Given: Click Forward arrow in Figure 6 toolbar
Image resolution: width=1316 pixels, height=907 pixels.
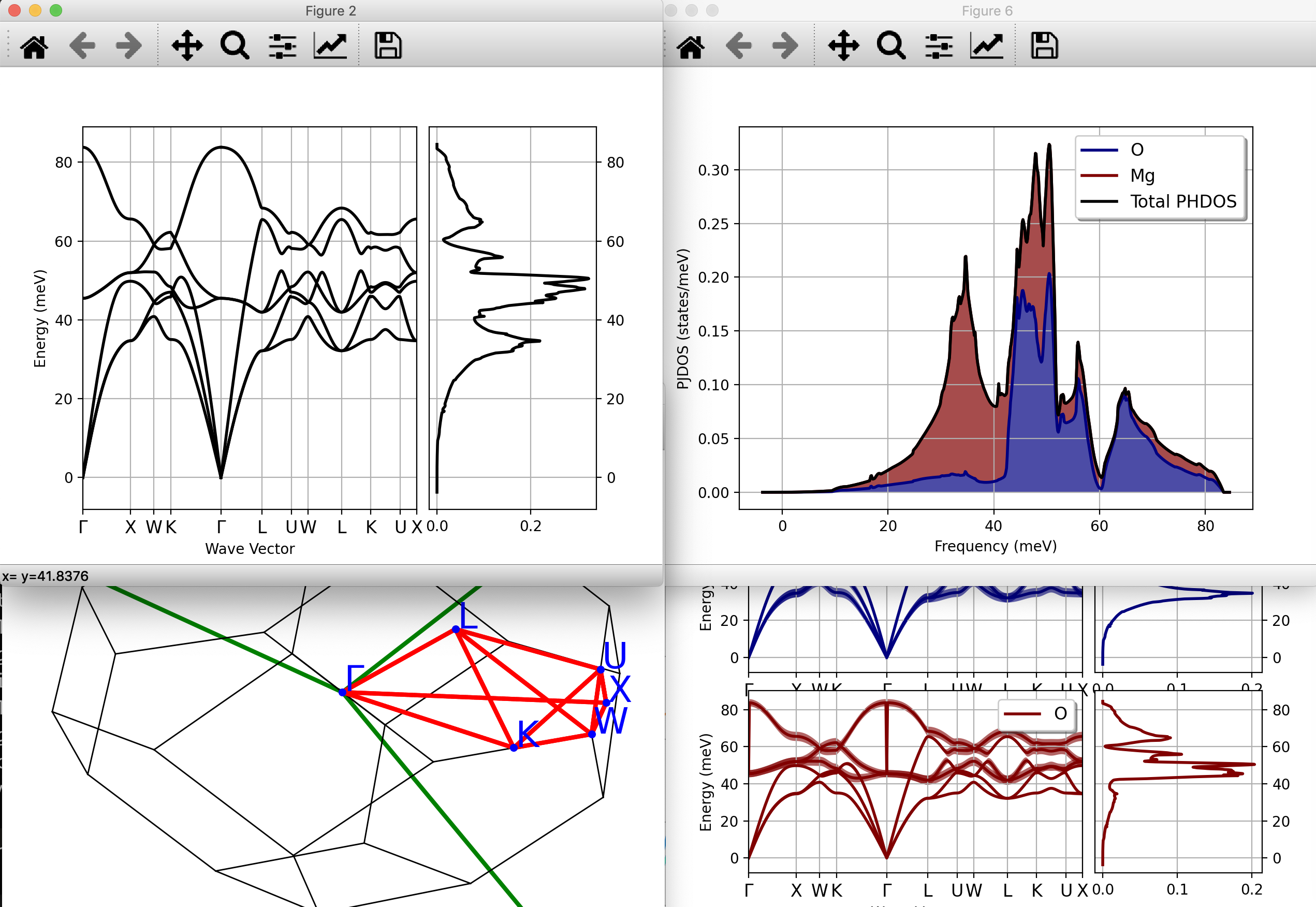Looking at the screenshot, I should click(785, 46).
